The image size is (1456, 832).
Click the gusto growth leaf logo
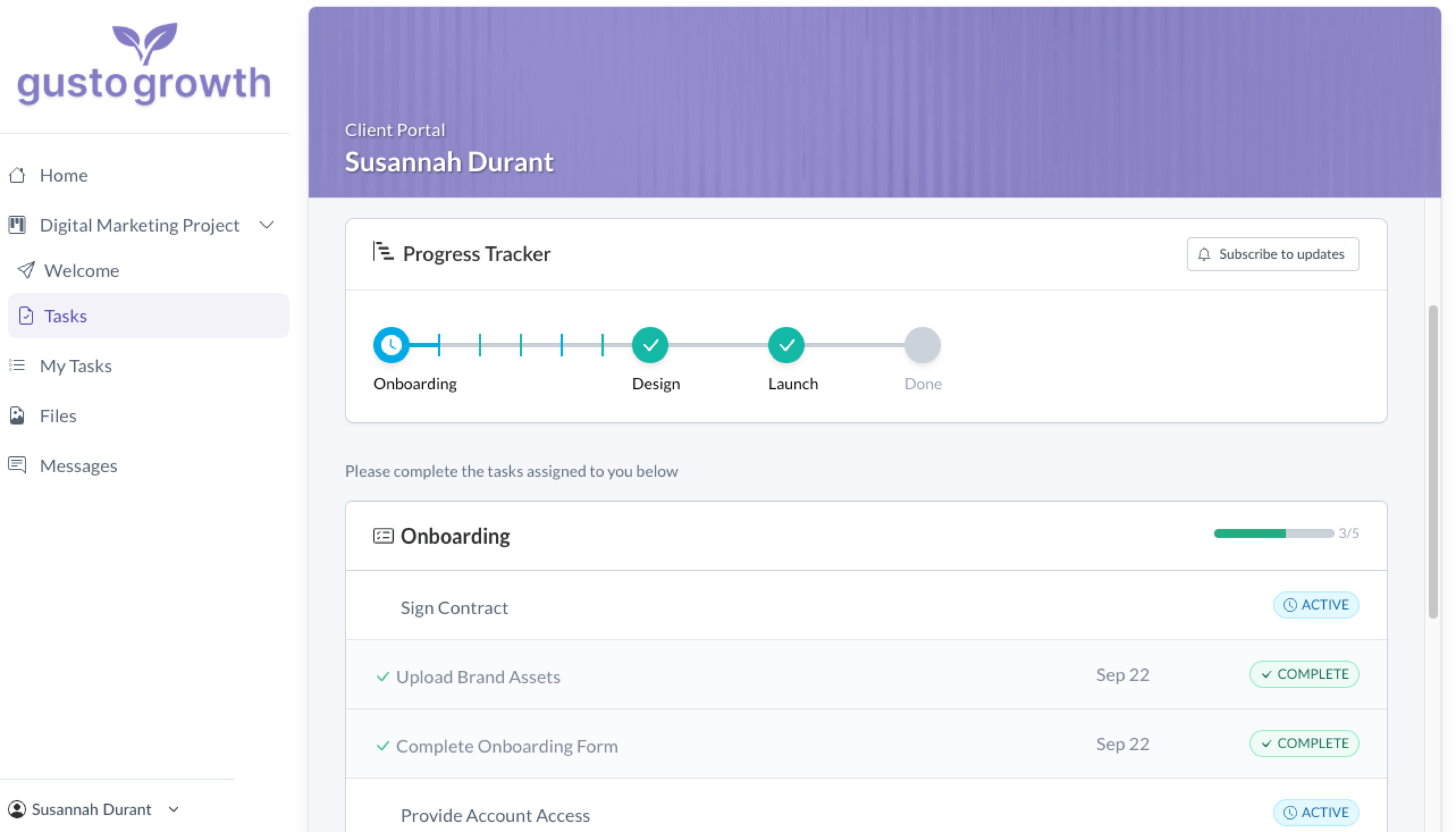pos(145,44)
